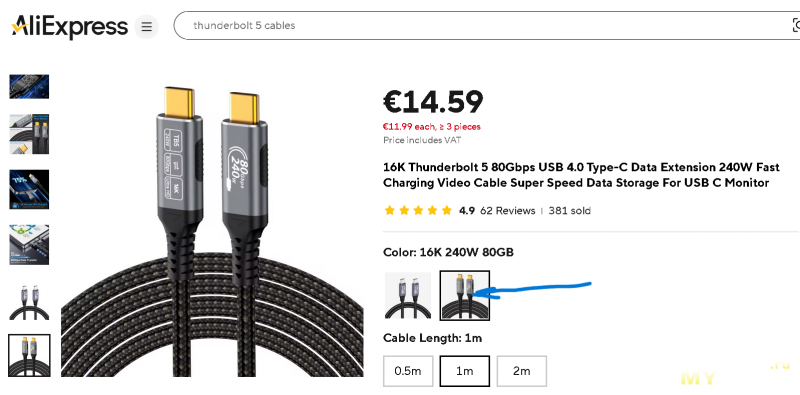Image resolution: width=800 pixels, height=395 pixels.
Task: Choose the first color variant swatch
Action: coord(408,295)
